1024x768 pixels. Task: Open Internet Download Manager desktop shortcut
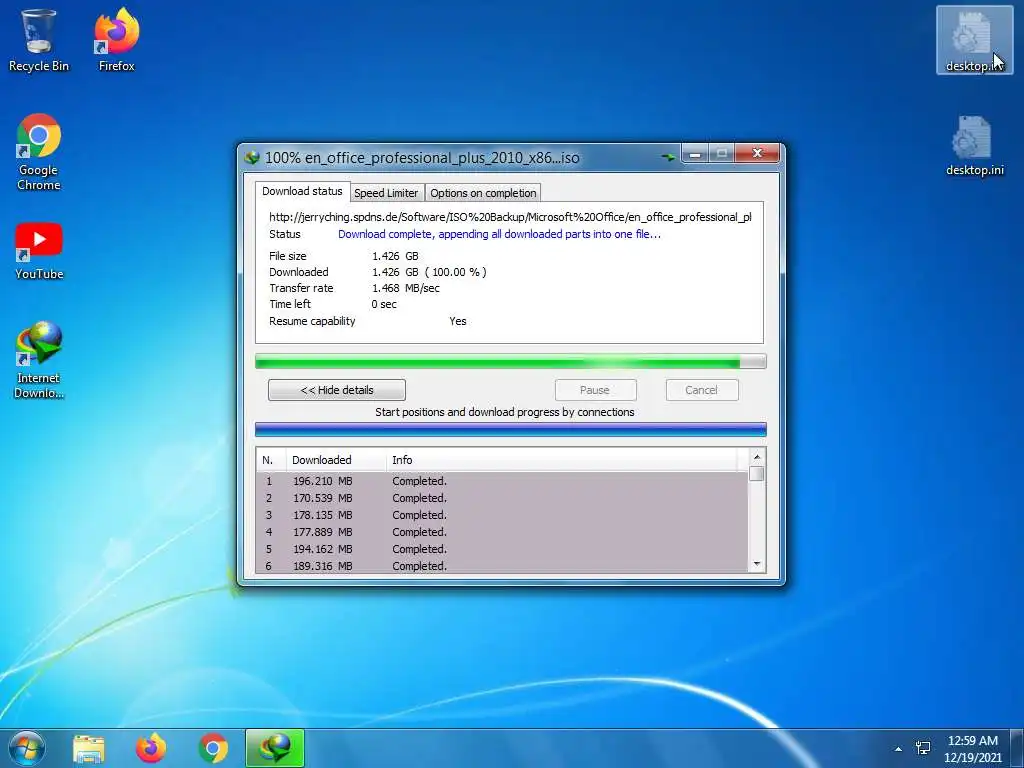pyautogui.click(x=39, y=359)
